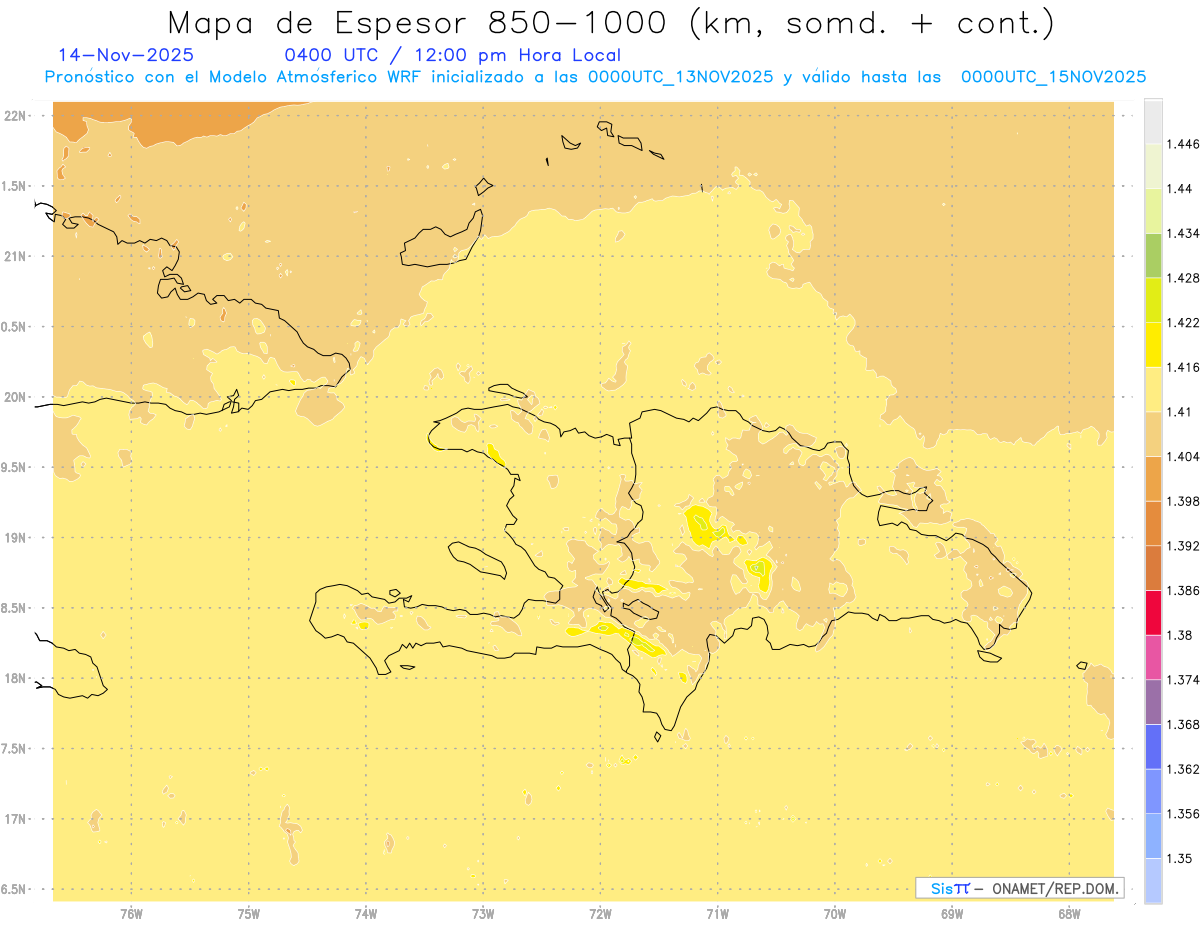Viewport: 1200px width, 927px height.
Task: Click the legend value '1.44'
Action: pos(1180,188)
